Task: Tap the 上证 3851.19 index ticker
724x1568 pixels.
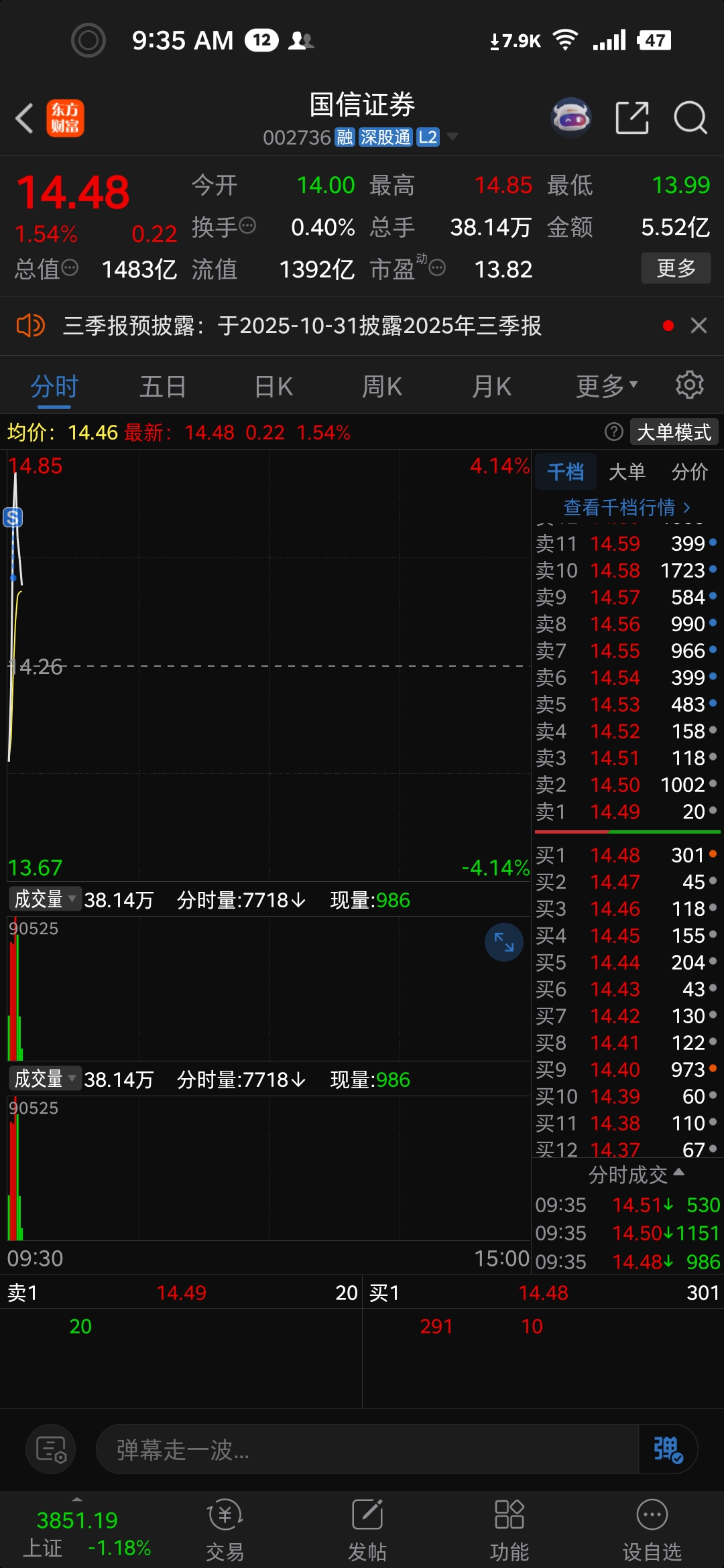Action: pos(86,1534)
